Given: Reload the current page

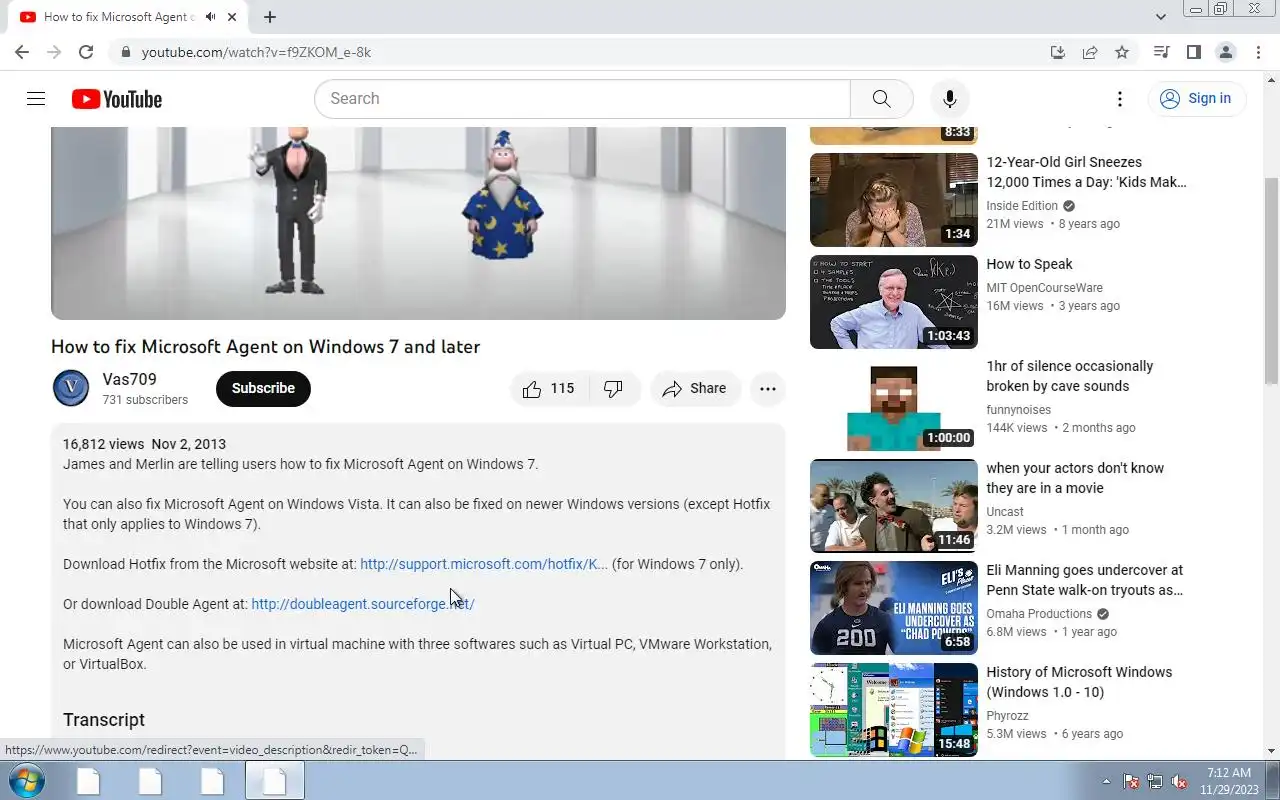Looking at the screenshot, I should pos(86,52).
